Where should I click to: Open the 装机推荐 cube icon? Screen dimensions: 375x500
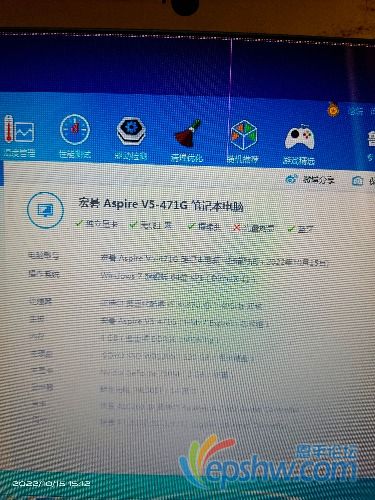(244, 135)
